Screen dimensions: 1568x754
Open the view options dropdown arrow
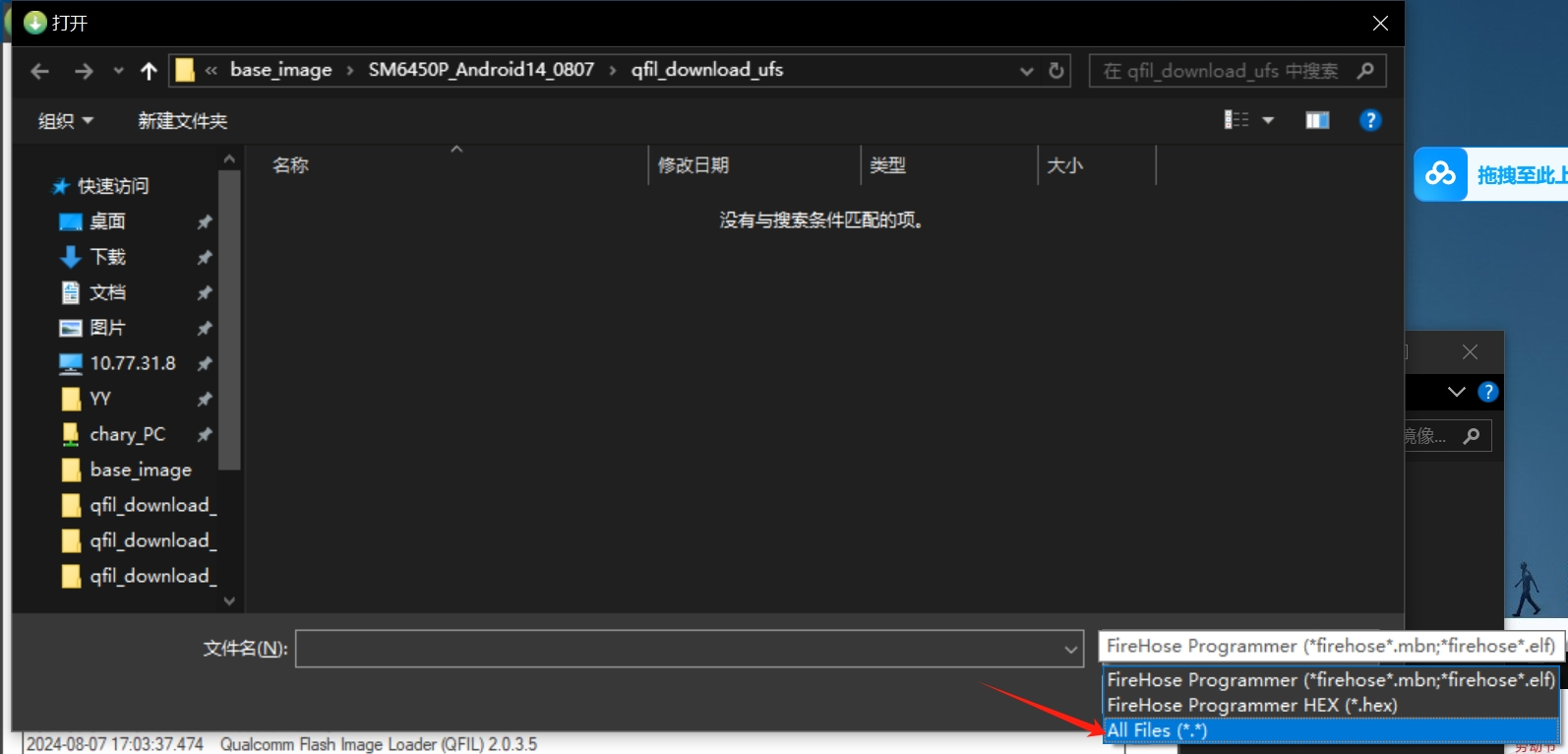click(1268, 120)
